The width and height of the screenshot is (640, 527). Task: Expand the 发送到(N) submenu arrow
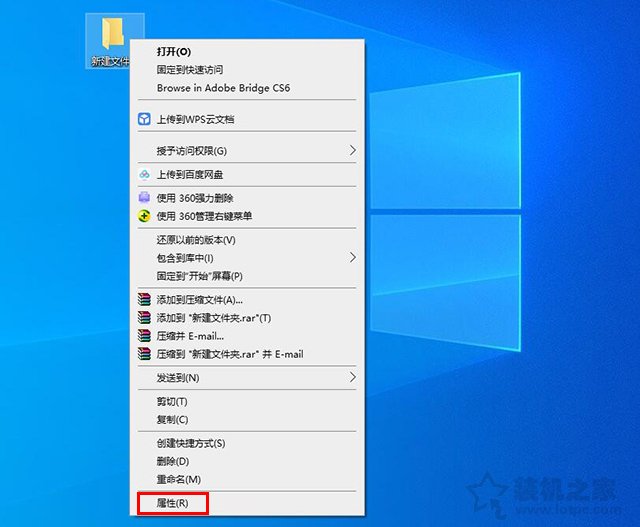pos(353,377)
